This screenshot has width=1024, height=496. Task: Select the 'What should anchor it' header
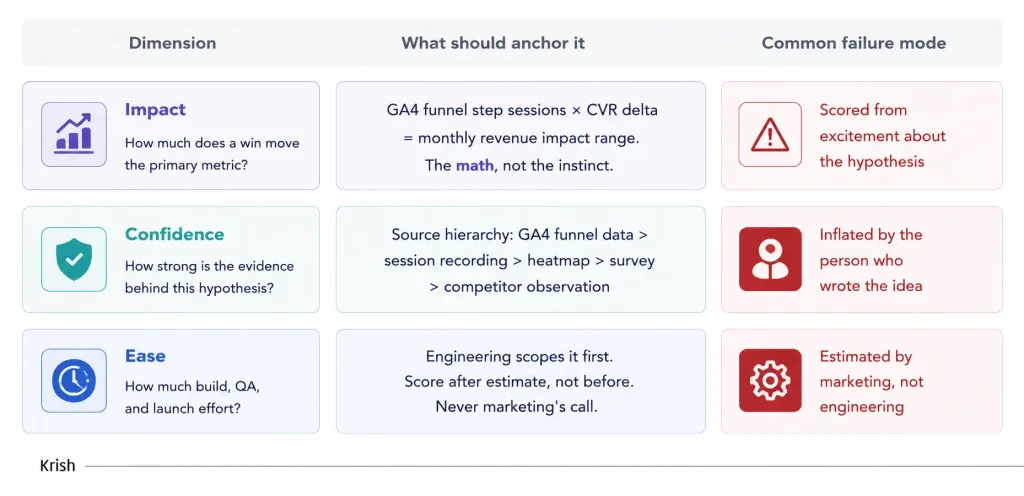[493, 43]
